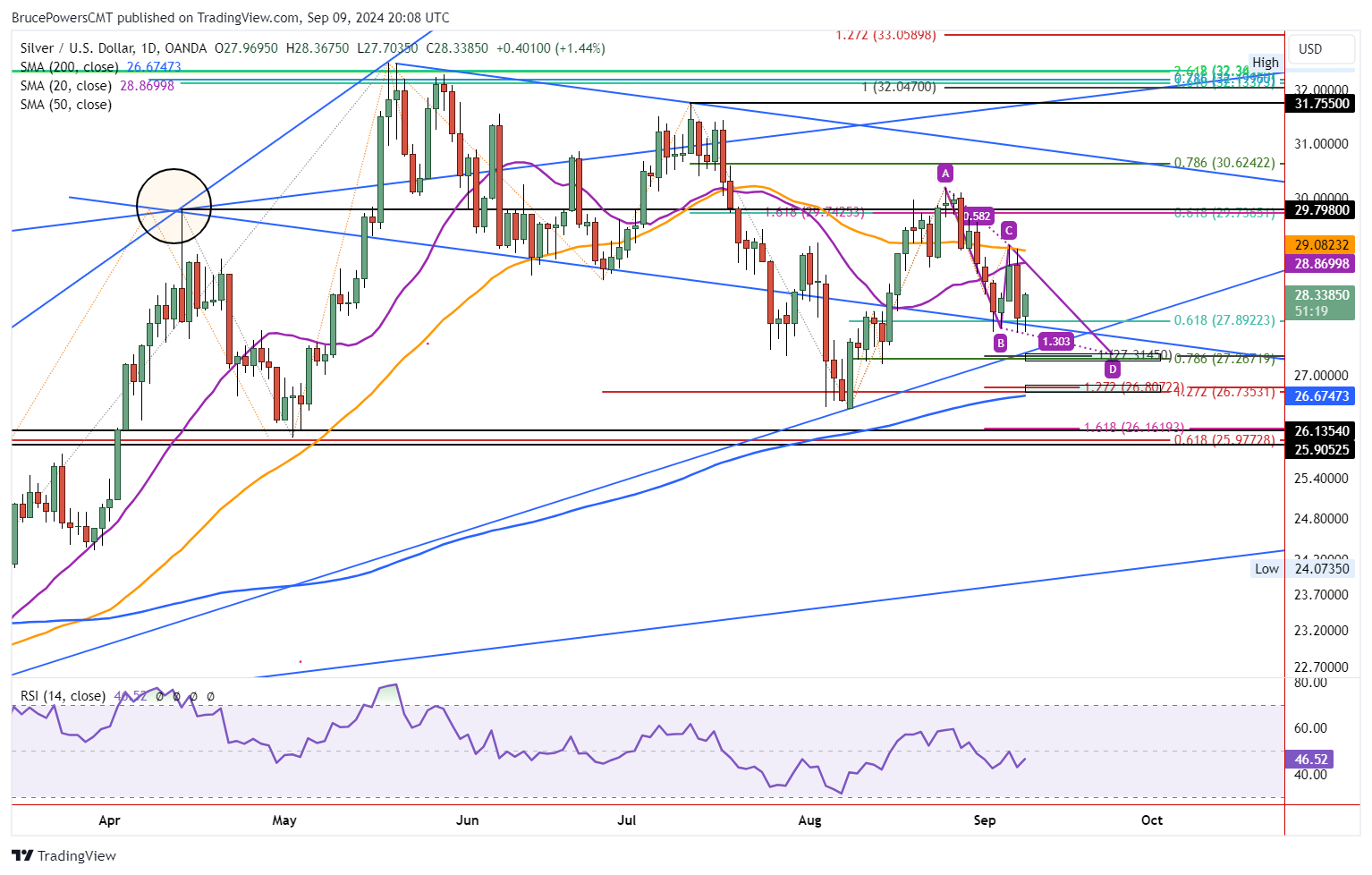Click the 1.272 (33.05898) Fibonacci label
Screen dimensions: 1372x875
pyautogui.click(x=885, y=35)
